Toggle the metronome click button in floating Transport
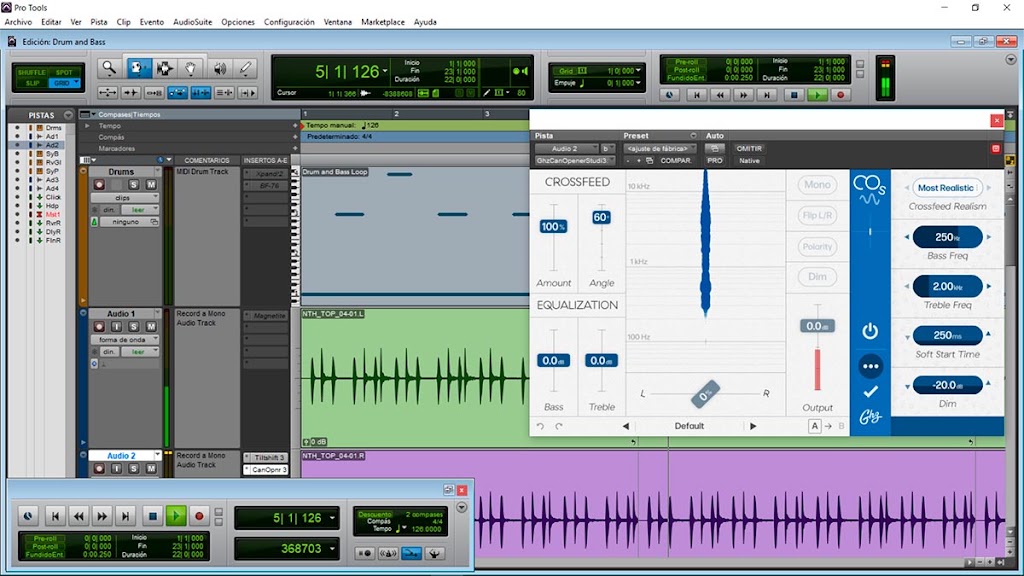The width and height of the screenshot is (1024, 576). pos(389,553)
